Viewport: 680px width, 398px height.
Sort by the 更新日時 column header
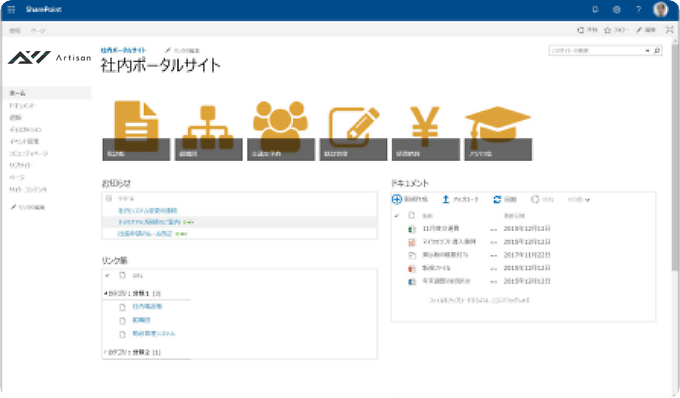[x=514, y=215]
